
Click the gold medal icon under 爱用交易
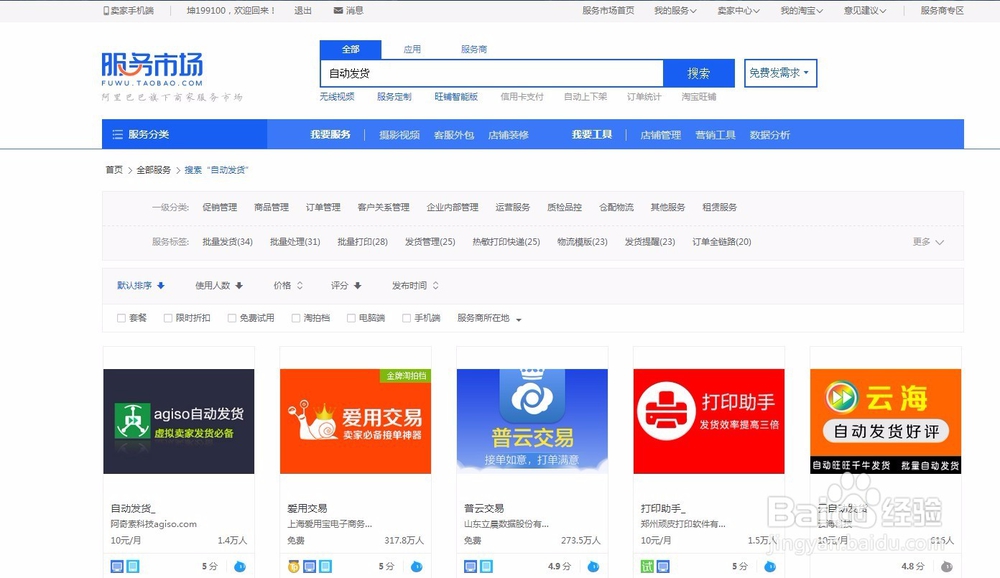[x=293, y=567]
